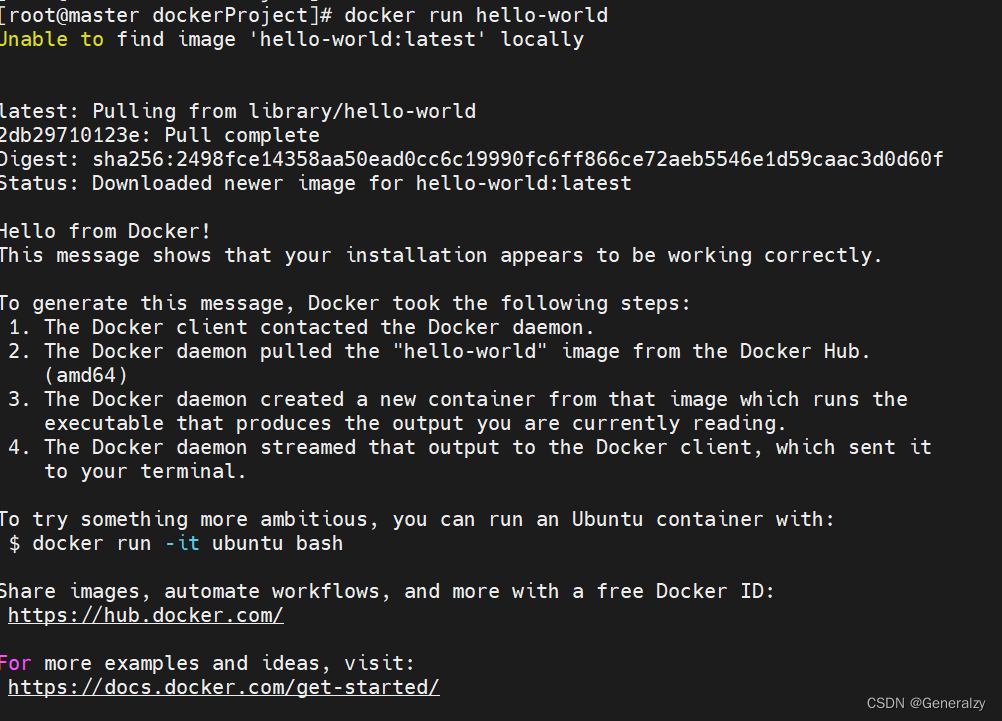This screenshot has height=721, width=1002.
Task: Click the magenta 'For' word
Action: [15, 663]
